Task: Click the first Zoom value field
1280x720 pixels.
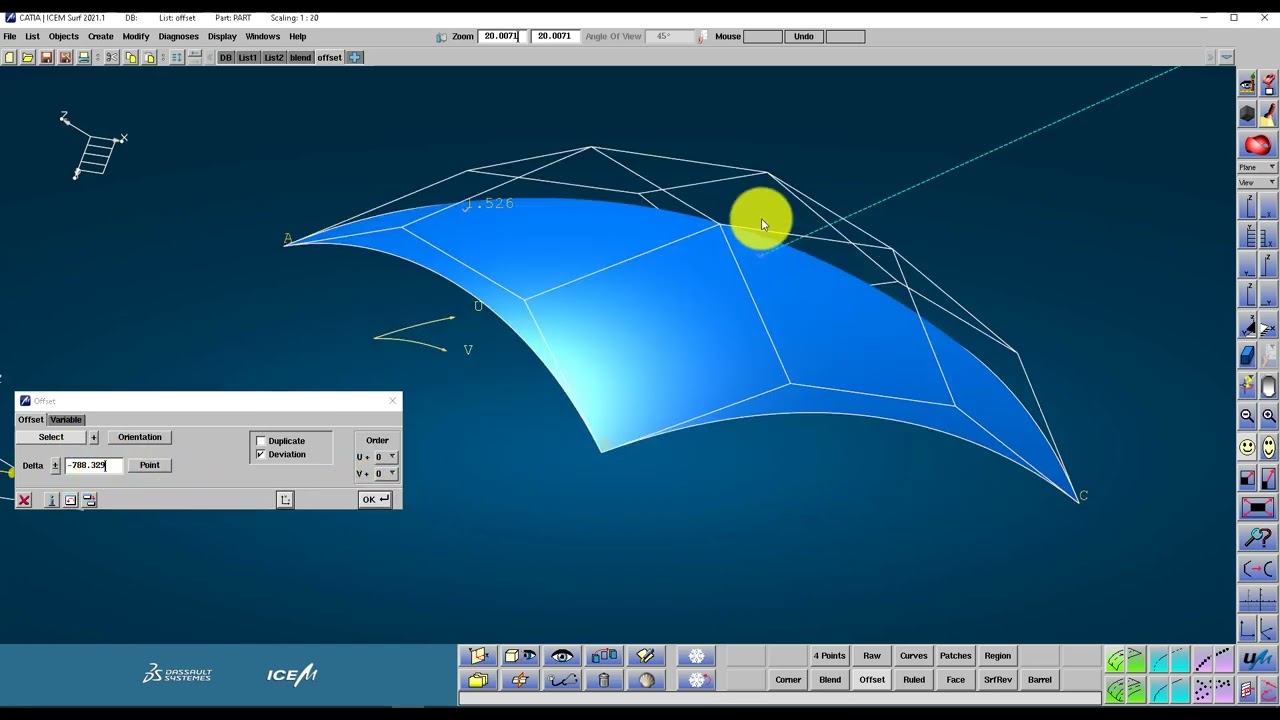Action: tap(501, 37)
